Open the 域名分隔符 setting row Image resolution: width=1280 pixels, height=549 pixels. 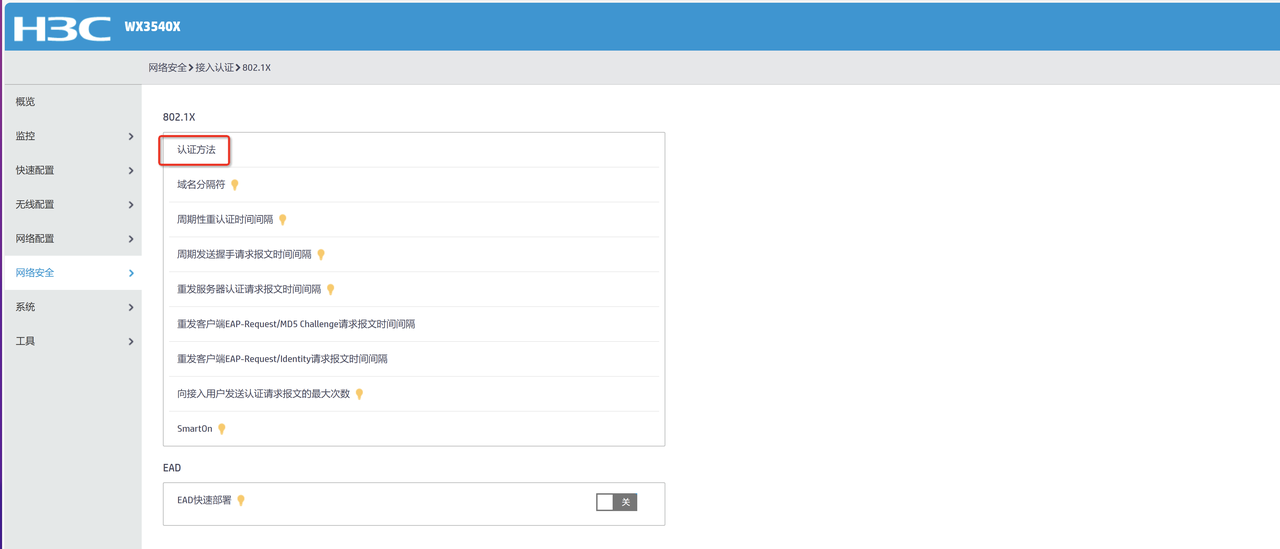(414, 185)
